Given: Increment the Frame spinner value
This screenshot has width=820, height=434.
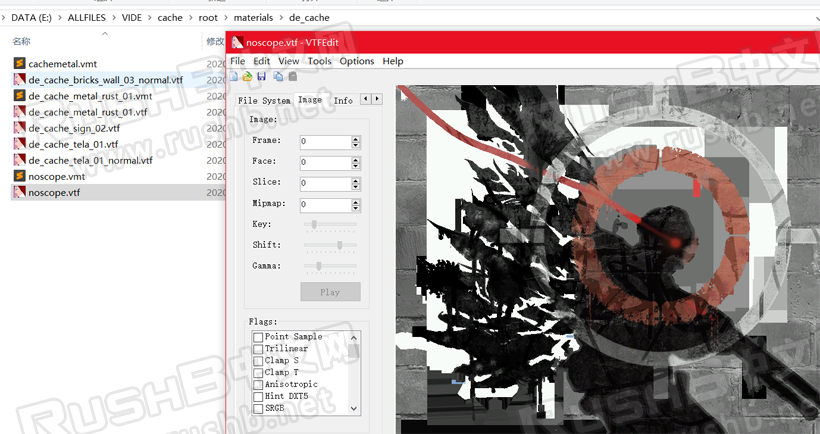Looking at the screenshot, I should (x=355, y=138).
